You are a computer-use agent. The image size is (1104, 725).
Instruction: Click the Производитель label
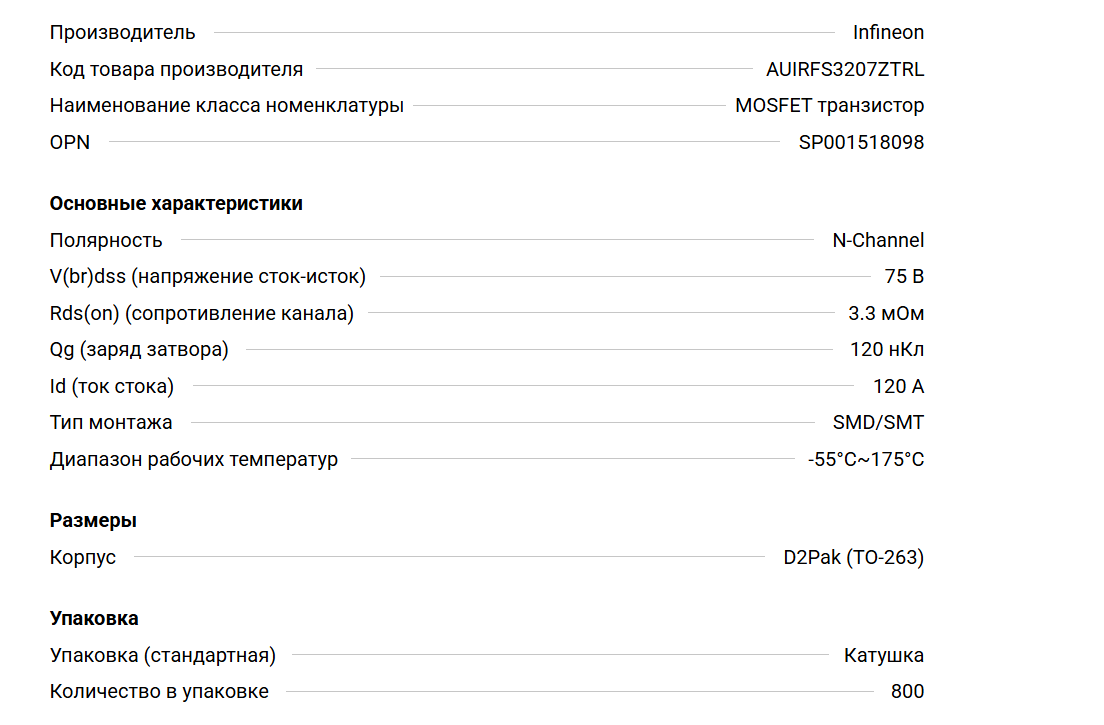click(123, 33)
